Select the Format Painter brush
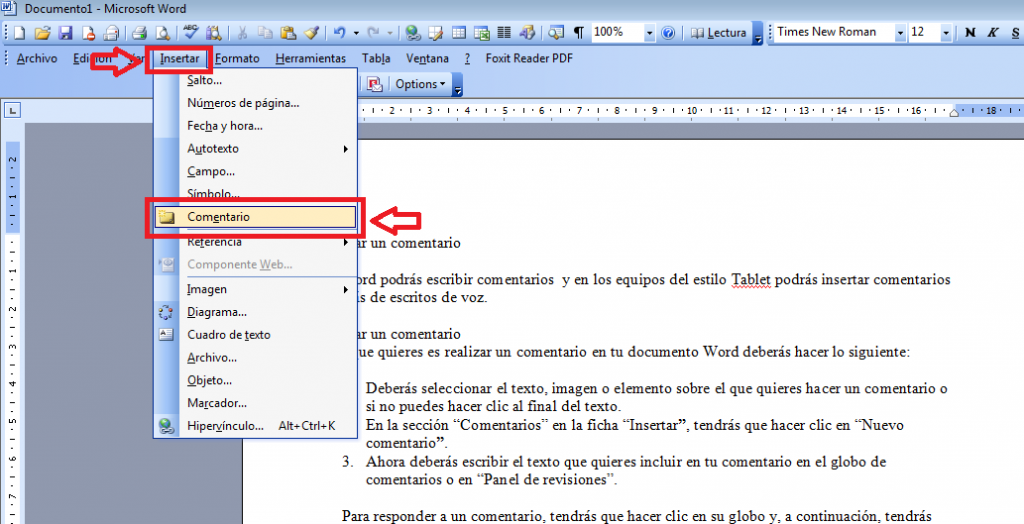Viewport: 1024px width, 524px height. [x=312, y=32]
